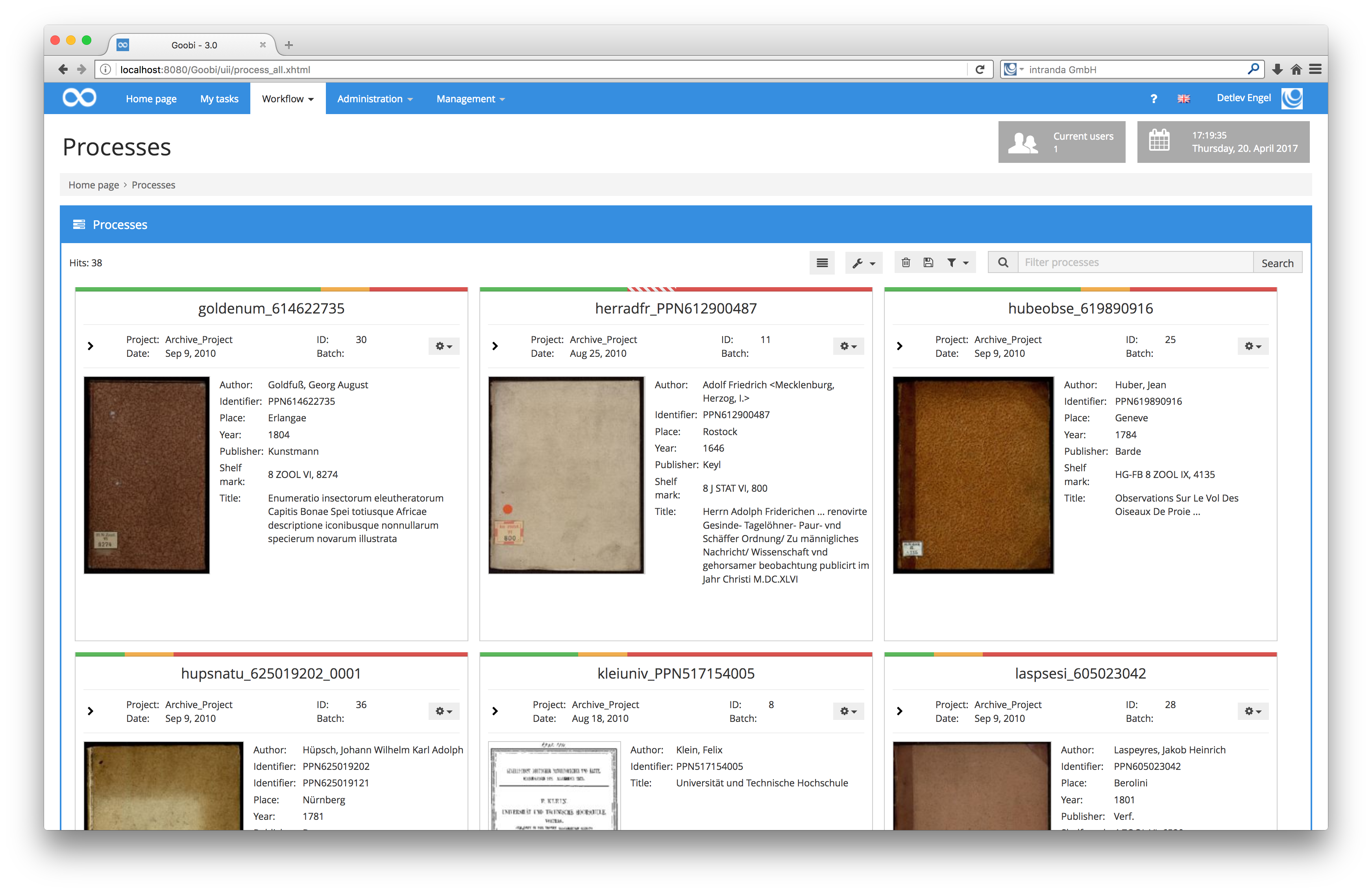This screenshot has width=1372, height=893.
Task: Expand details chevron for kleiuniv_PPN517154005
Action: (x=495, y=712)
